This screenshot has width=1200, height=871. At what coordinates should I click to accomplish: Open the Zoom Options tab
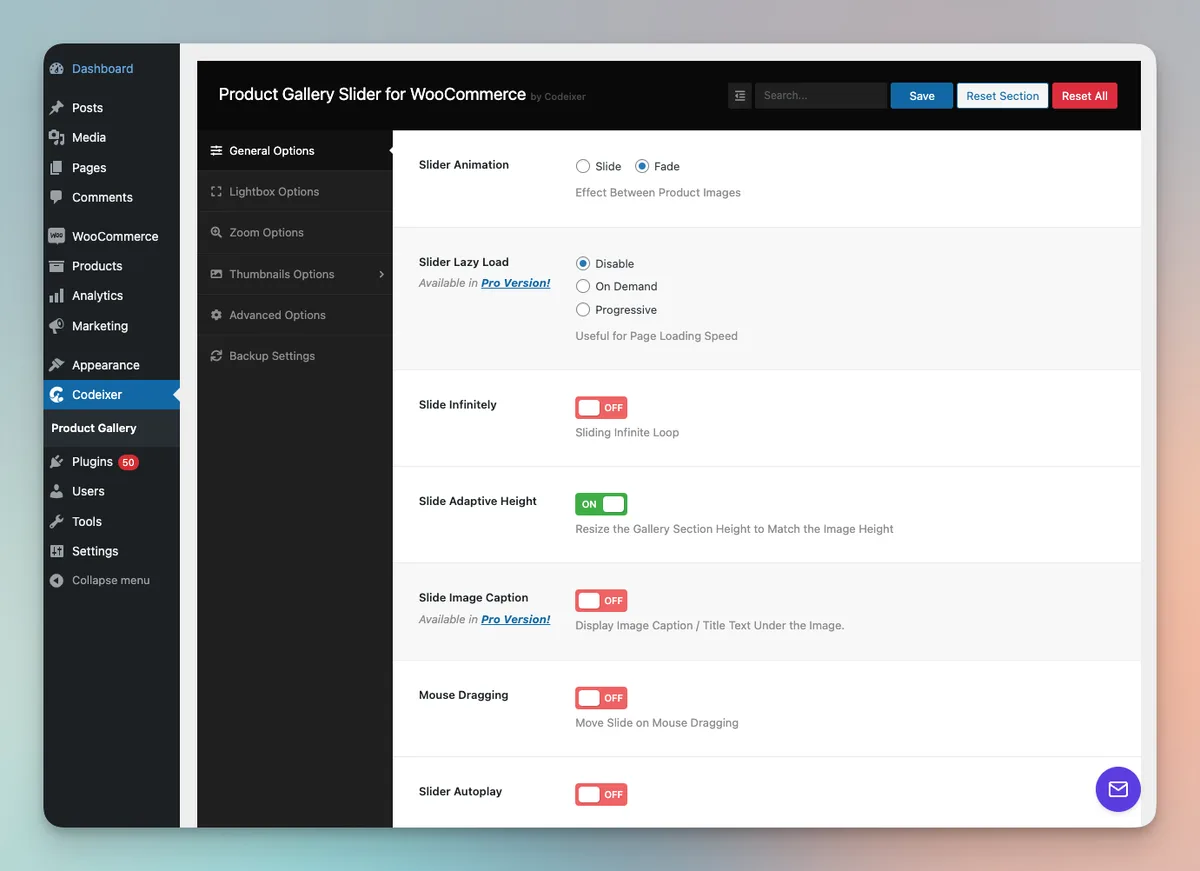(x=295, y=233)
